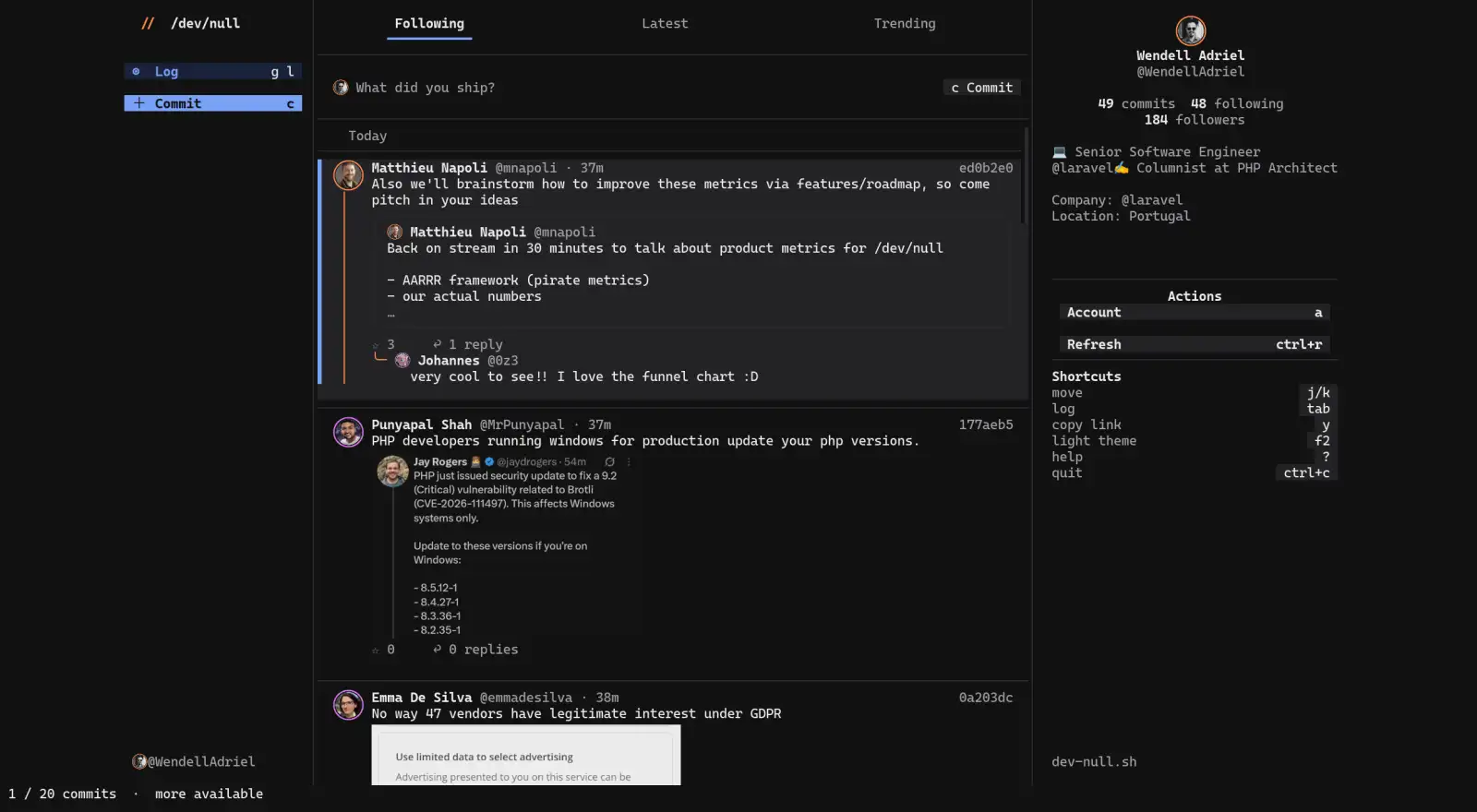Switch to the Trending tab

click(x=905, y=24)
